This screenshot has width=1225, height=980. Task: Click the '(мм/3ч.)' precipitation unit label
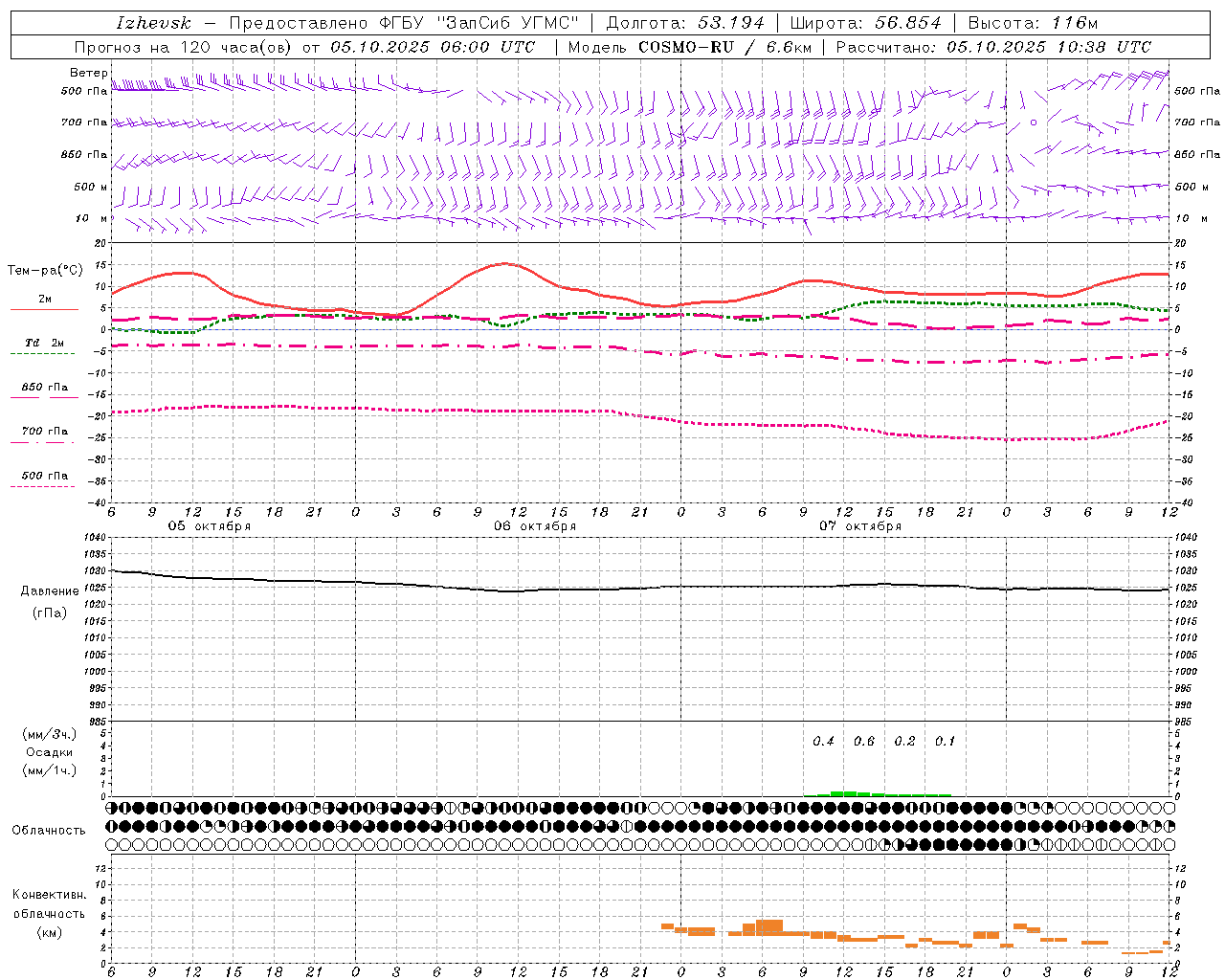pos(50,734)
